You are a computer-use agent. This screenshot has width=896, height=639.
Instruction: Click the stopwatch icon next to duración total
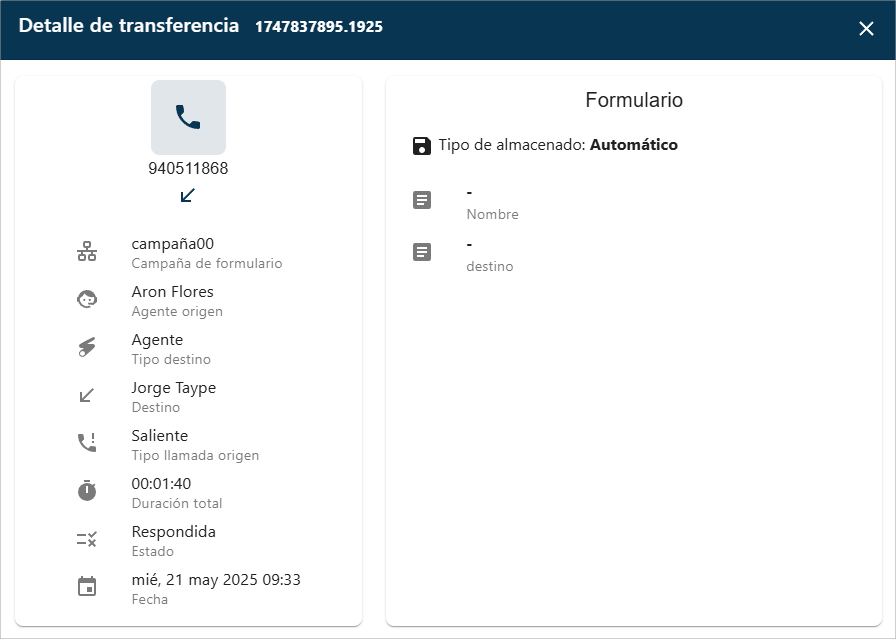click(88, 489)
